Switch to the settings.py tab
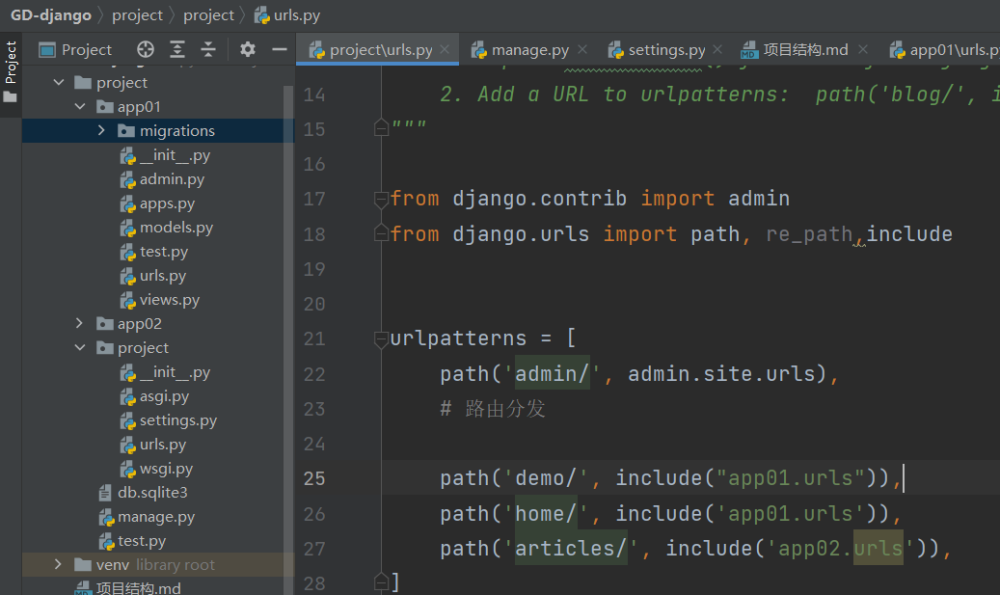Screen dimensions: 1000x595 tap(666, 50)
